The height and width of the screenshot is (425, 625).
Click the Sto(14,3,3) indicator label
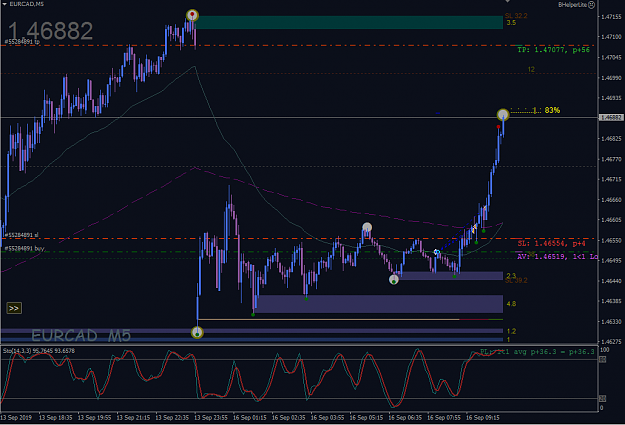pos(39,351)
